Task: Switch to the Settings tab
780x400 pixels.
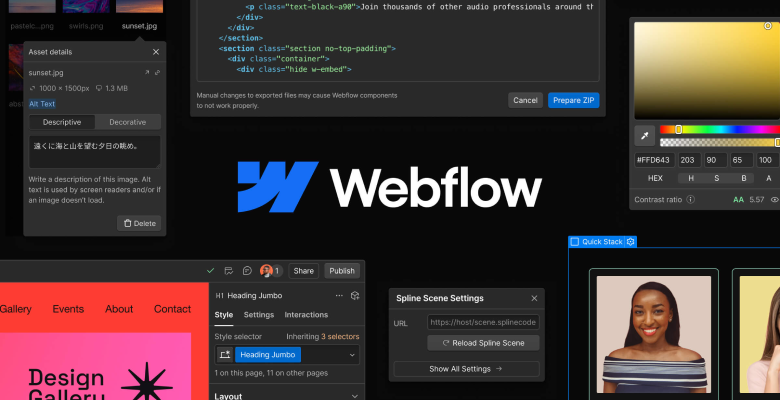Action: [259, 315]
